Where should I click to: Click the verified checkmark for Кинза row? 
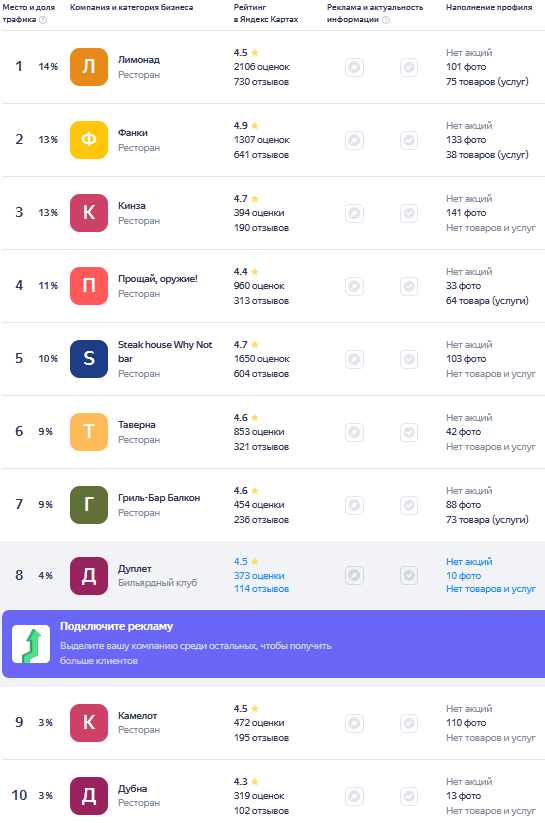pyautogui.click(x=409, y=213)
